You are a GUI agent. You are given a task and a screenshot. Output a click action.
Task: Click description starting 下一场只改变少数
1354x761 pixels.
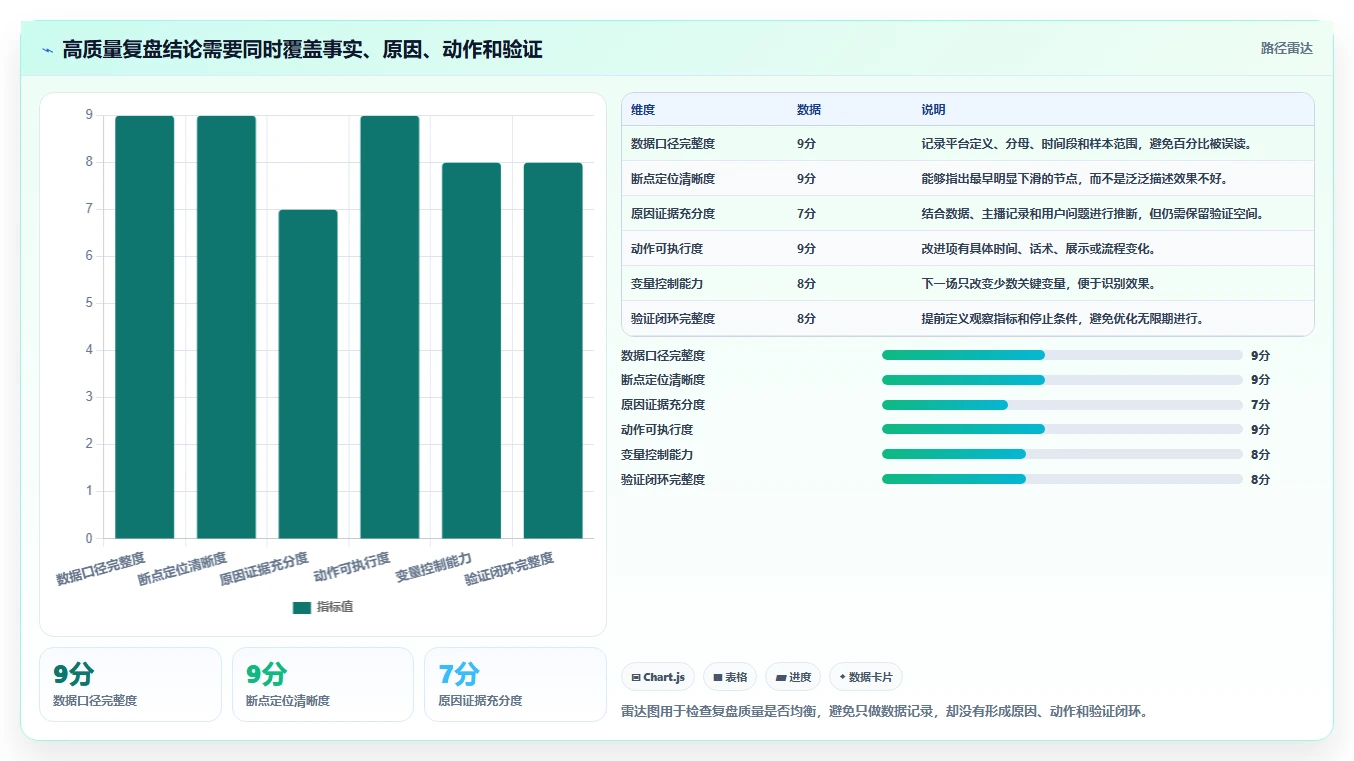pos(1039,284)
